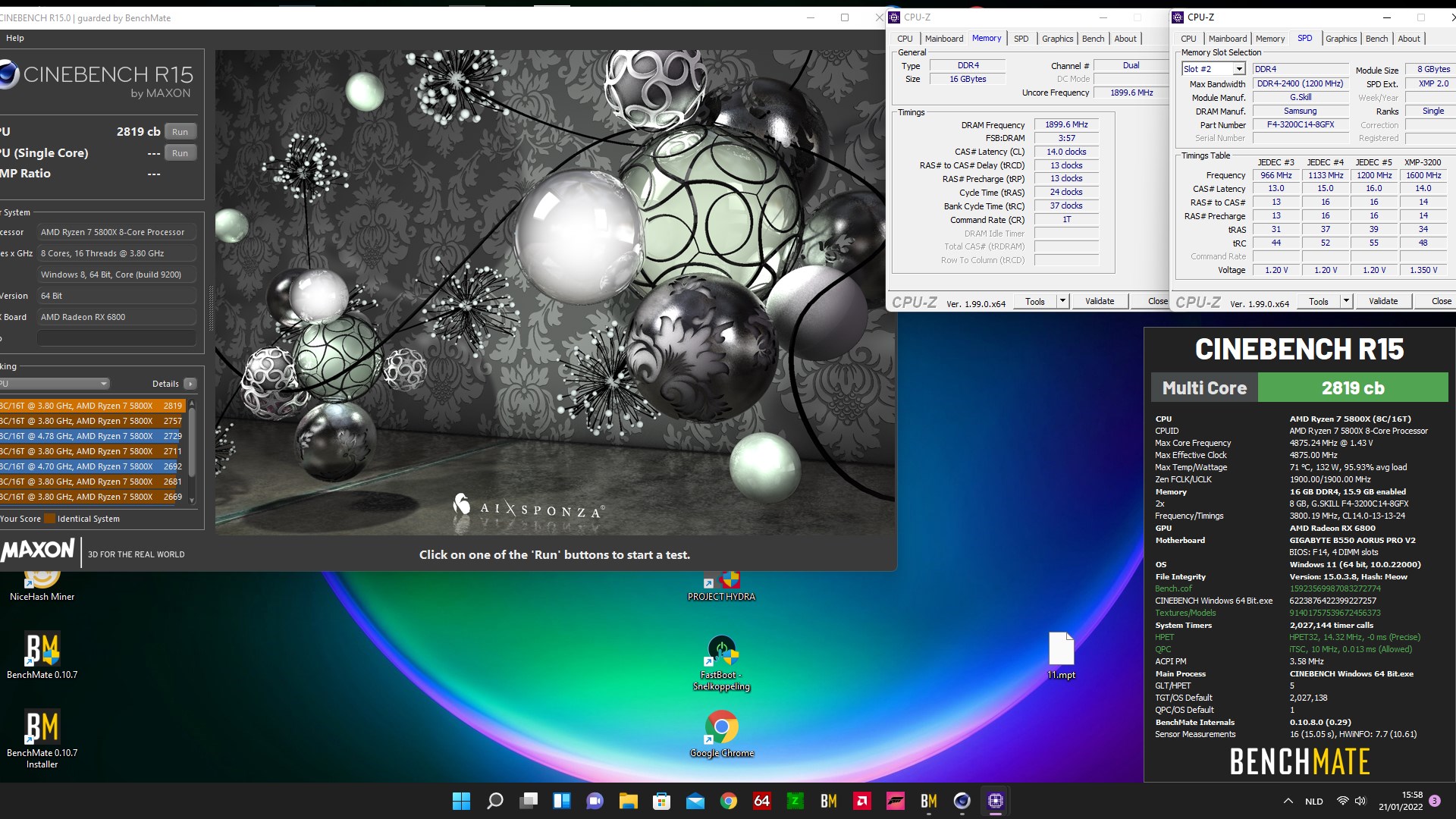Open AIDA64 from the taskbar
The image size is (1456, 819).
tap(762, 801)
